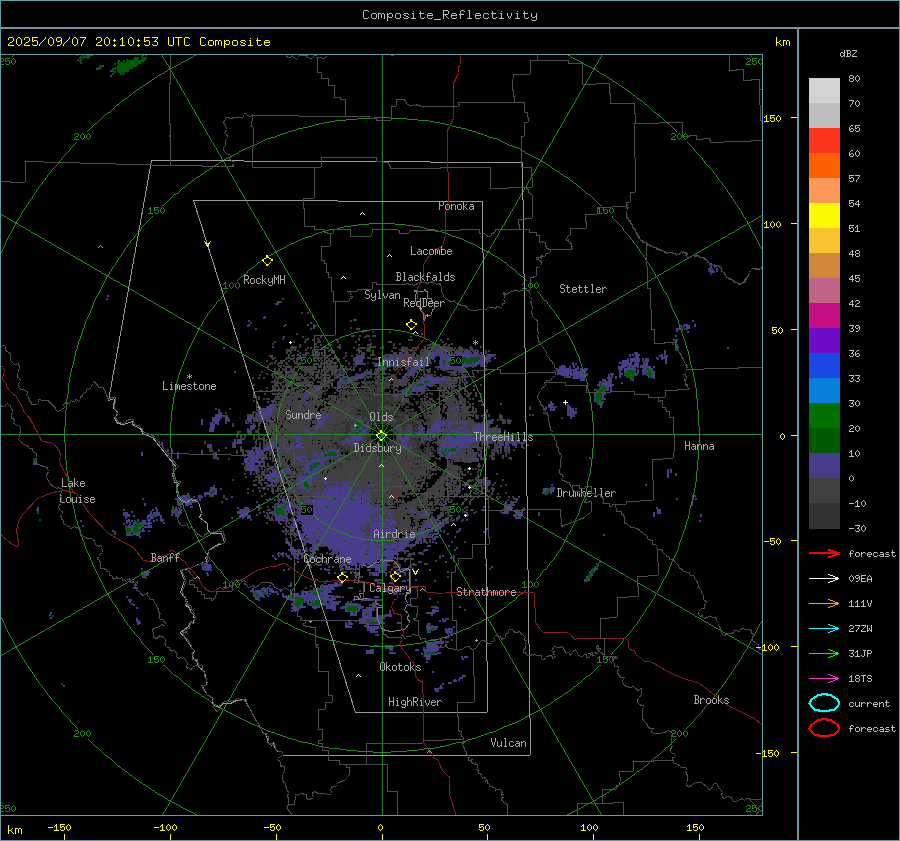Click the magenta 18TS arrow in legend
Screen dimensions: 900x841
[x=824, y=679]
